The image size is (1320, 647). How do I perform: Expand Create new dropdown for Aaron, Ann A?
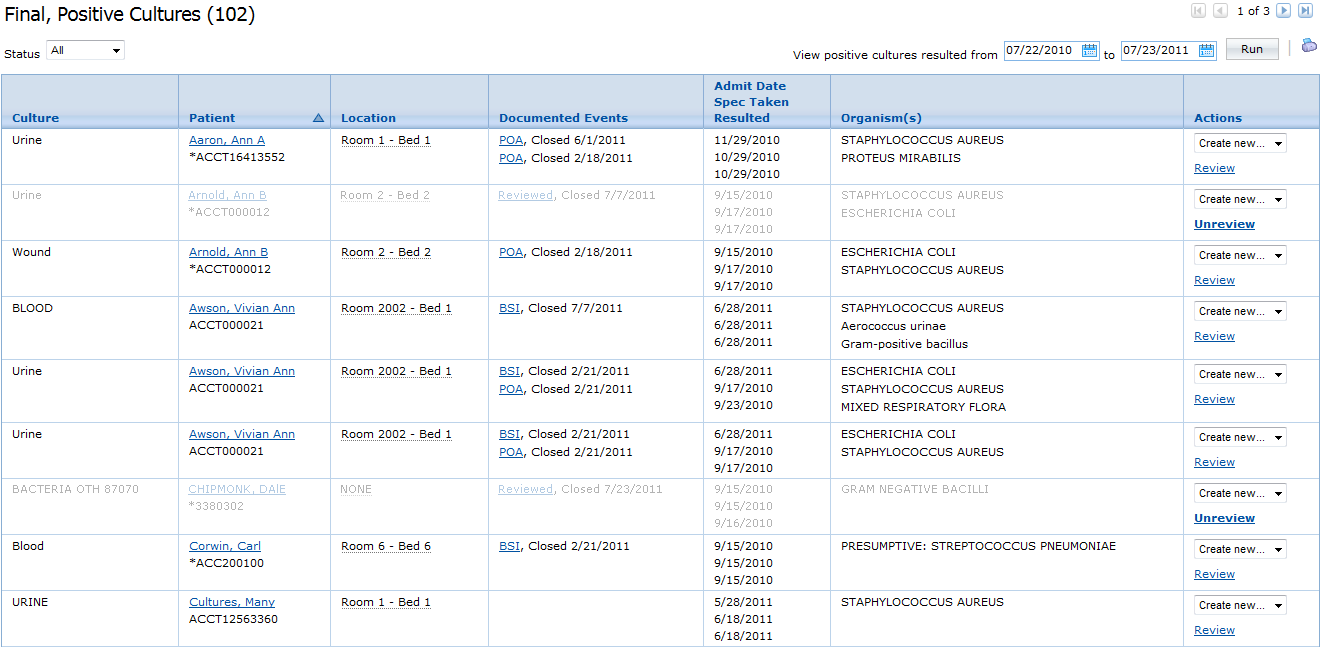(x=1240, y=143)
